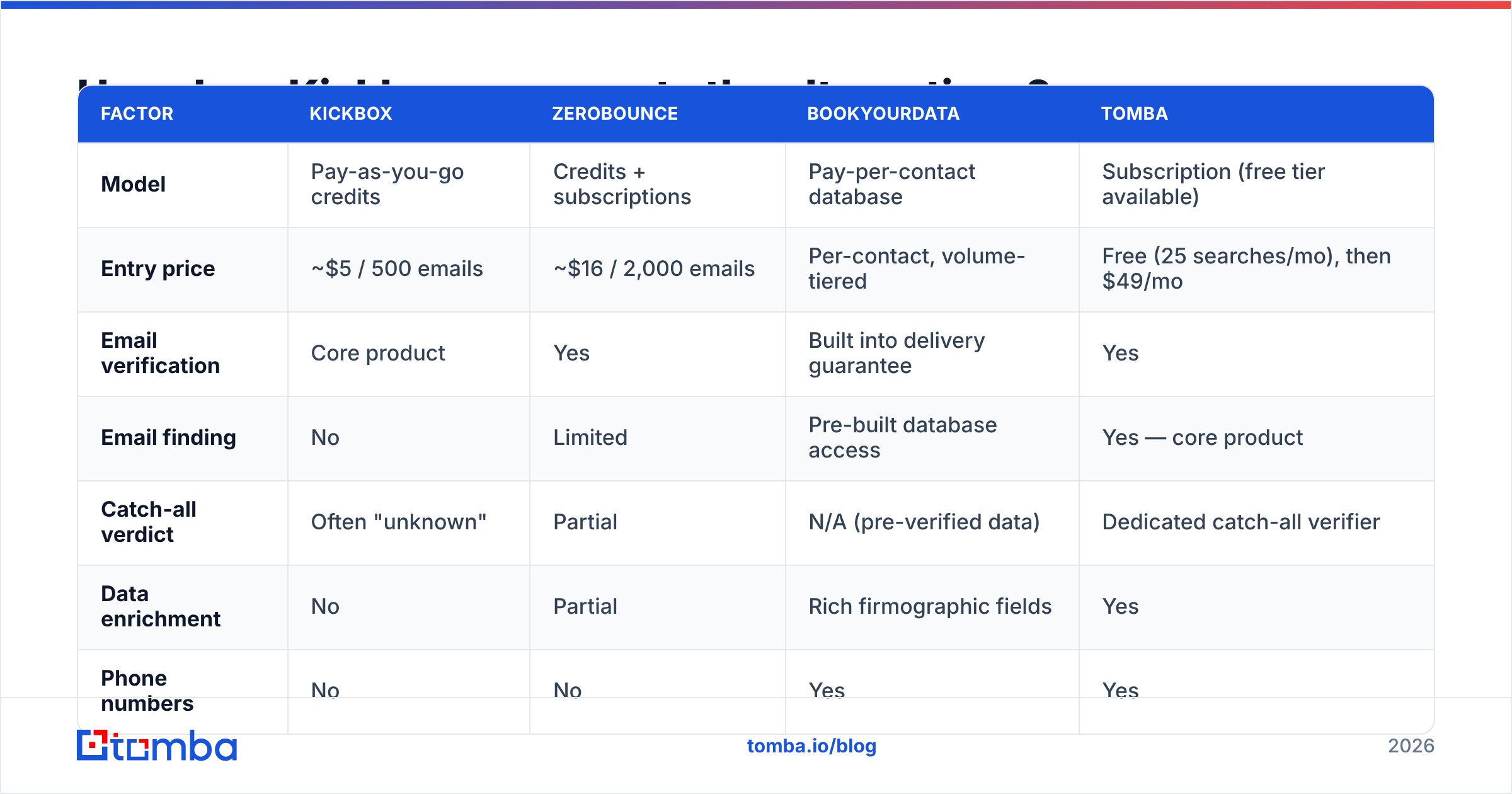Click the Phone numbers row label
The height and width of the screenshot is (794, 1512).
(x=147, y=691)
